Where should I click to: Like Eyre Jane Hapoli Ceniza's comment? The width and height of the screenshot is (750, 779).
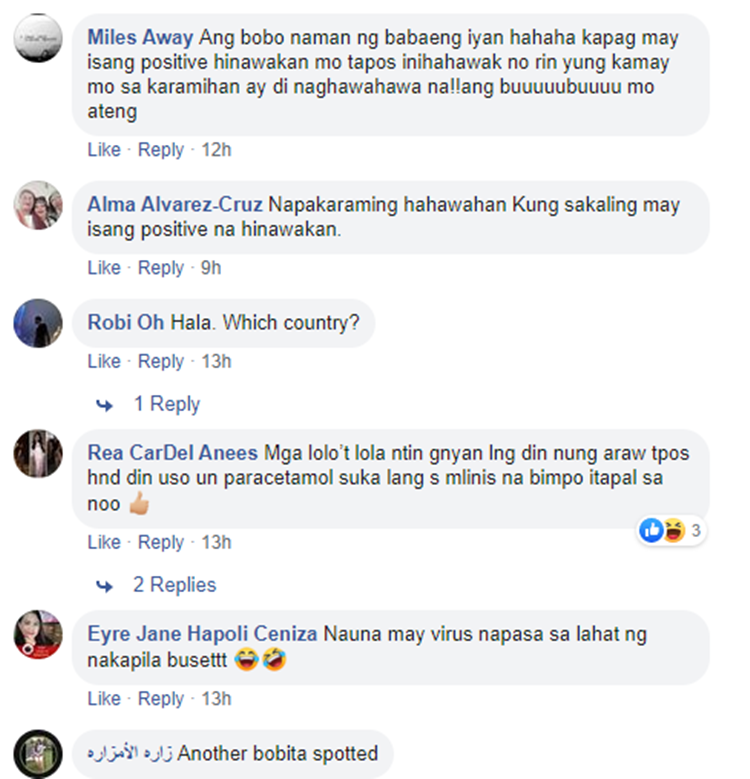pos(104,699)
